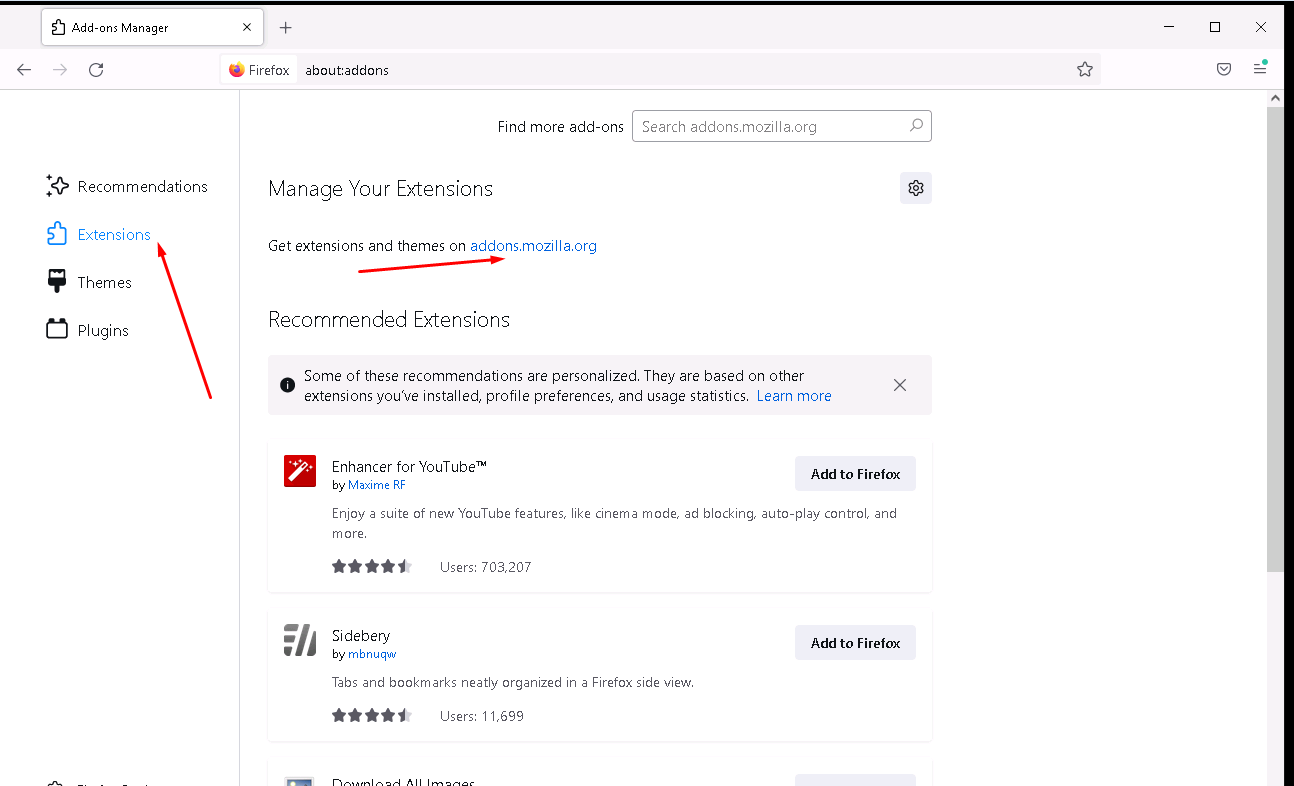
Task: Click the info icon in recommendations notice
Action: [287, 385]
